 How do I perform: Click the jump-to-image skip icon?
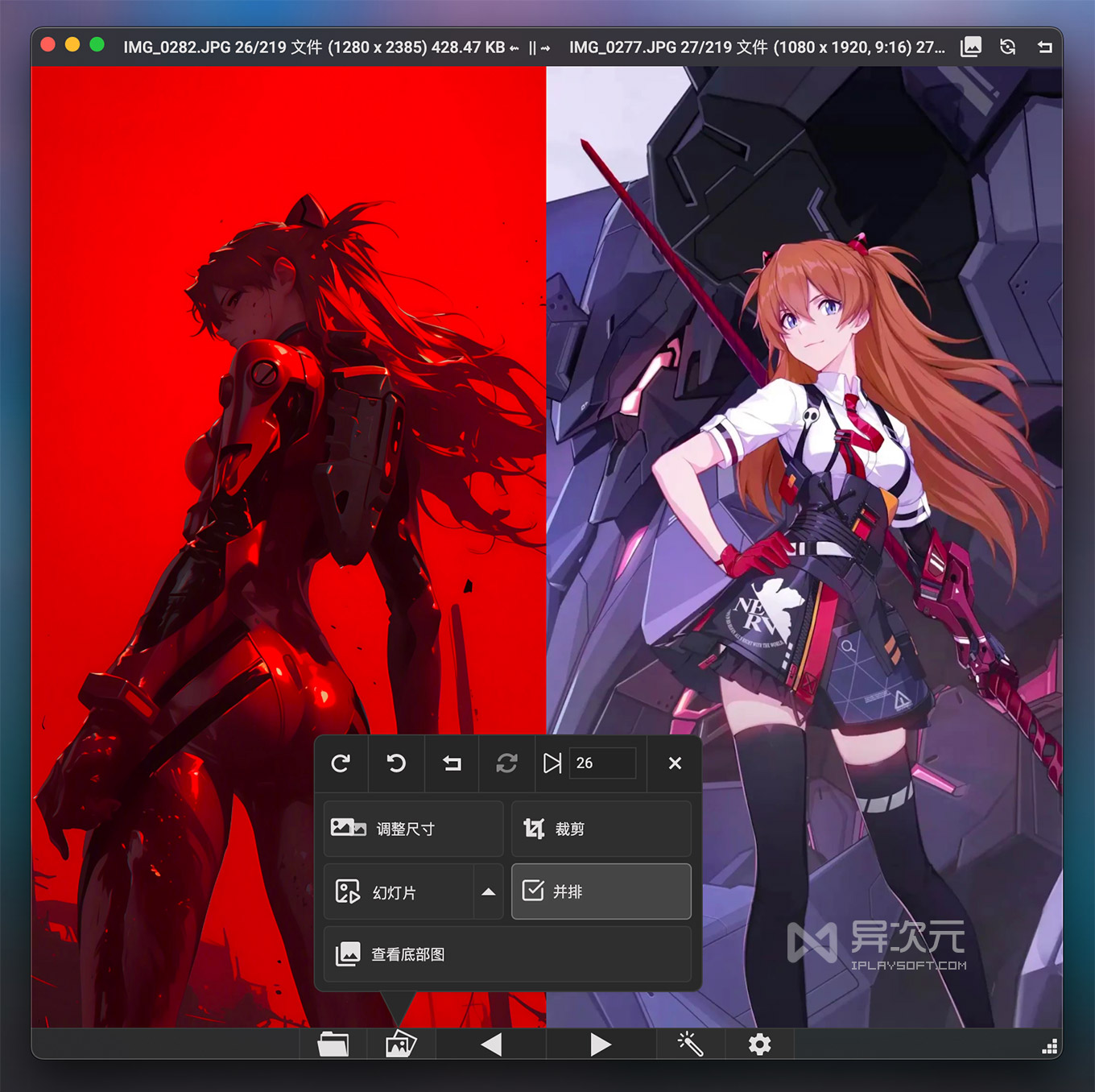click(x=552, y=763)
